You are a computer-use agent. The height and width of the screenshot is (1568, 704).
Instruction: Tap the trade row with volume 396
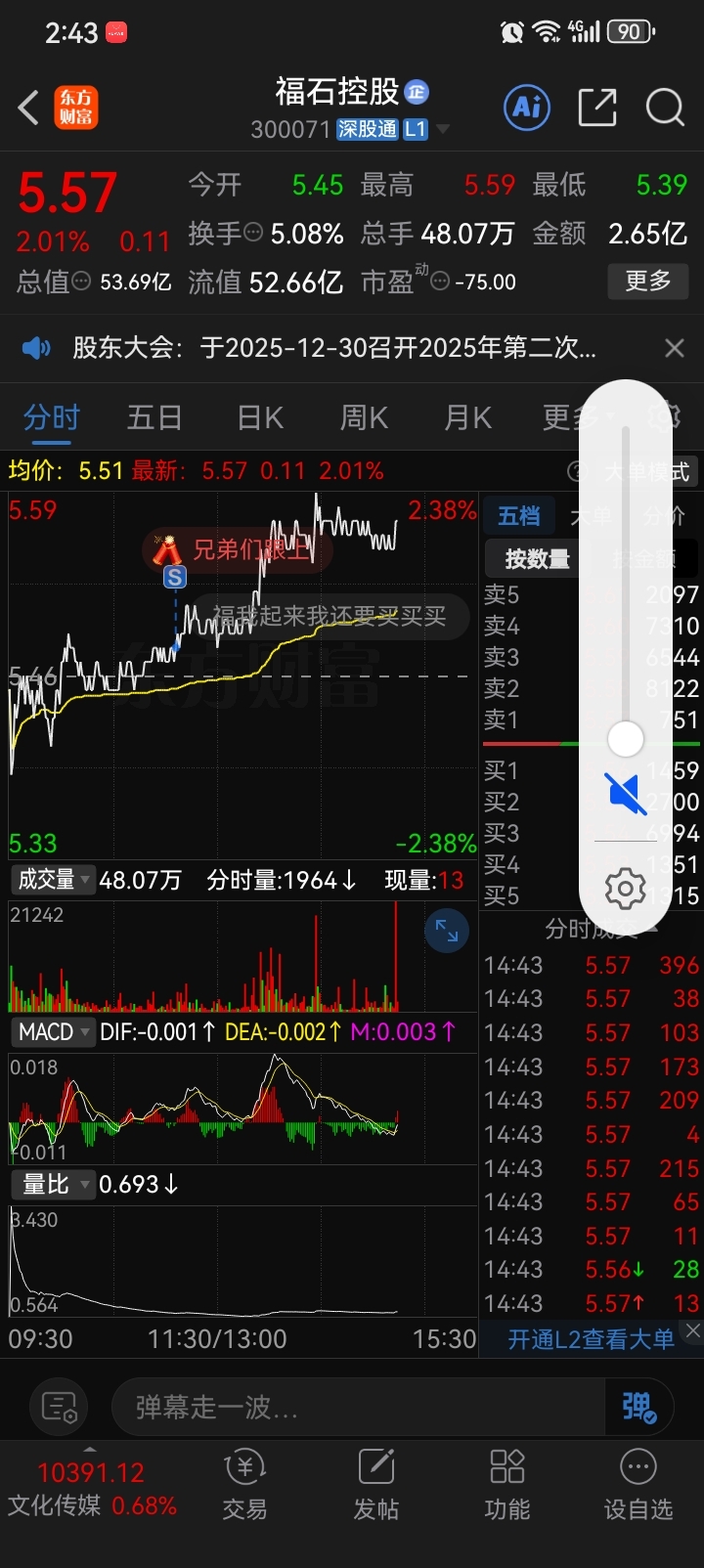[x=591, y=965]
